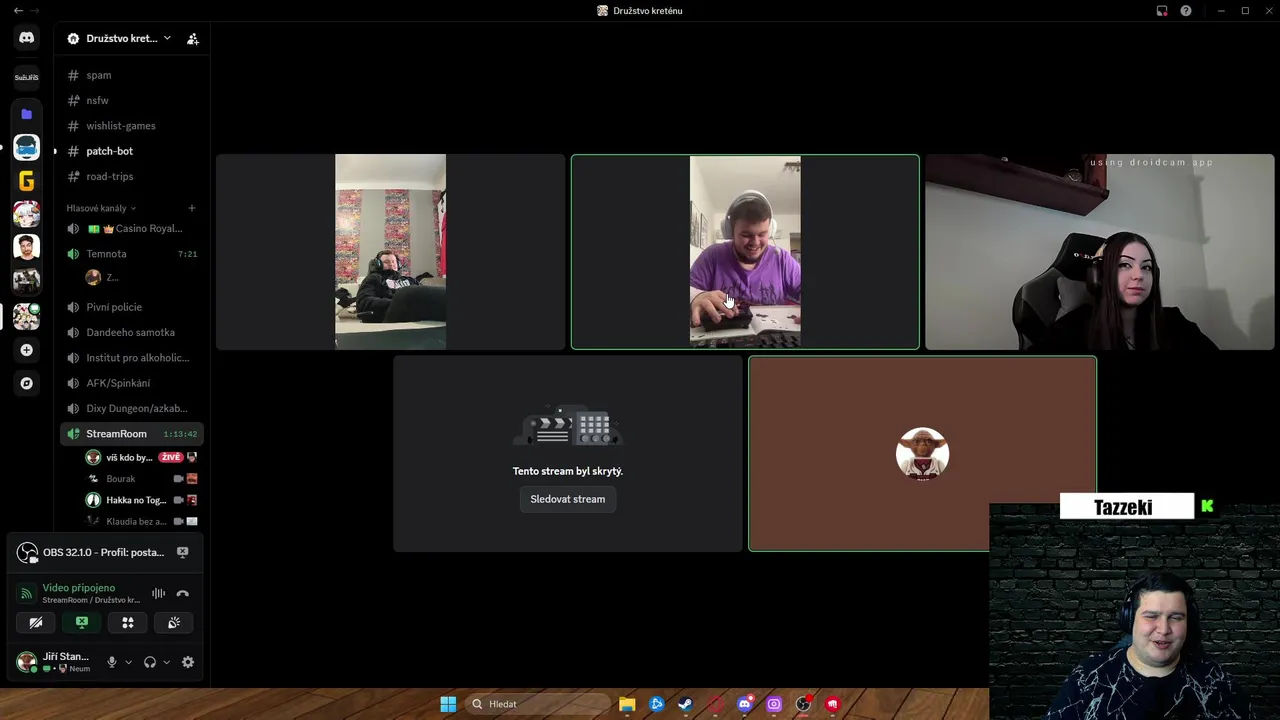This screenshot has height=720, width=1280.
Task: Open User Settings gear
Action: point(188,662)
